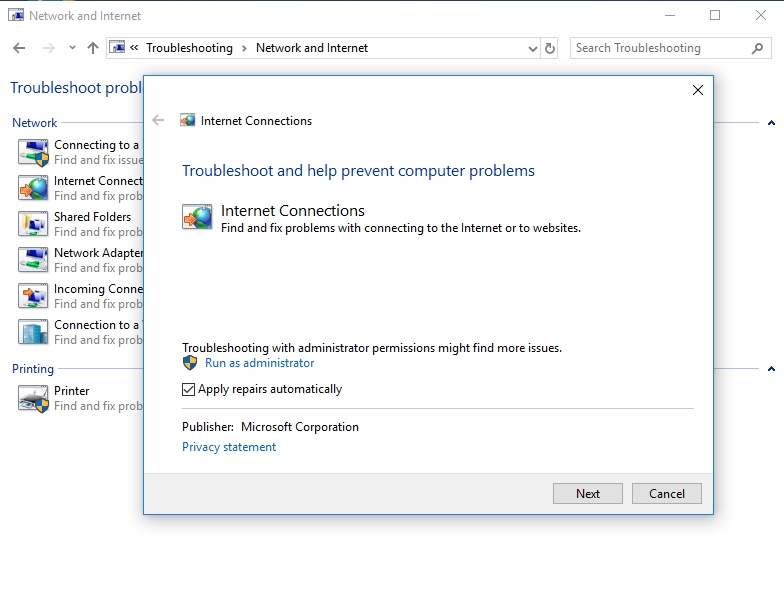Select Troubleshooting in the breadcrumb path
This screenshot has width=784, height=593.
pyautogui.click(x=189, y=48)
